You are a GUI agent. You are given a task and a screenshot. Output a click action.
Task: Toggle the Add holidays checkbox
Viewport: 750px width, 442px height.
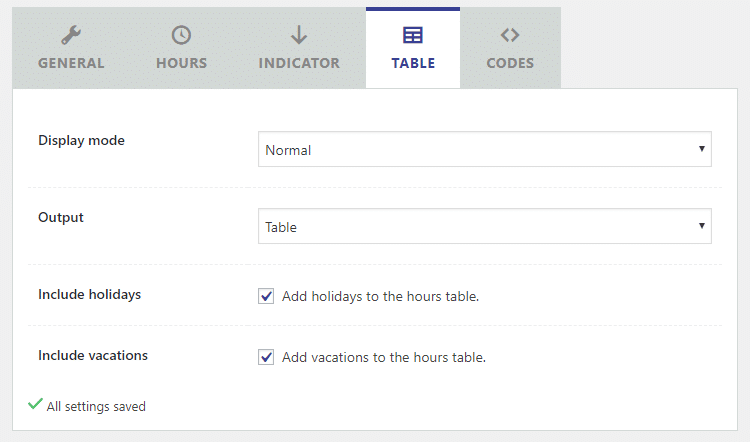266,296
